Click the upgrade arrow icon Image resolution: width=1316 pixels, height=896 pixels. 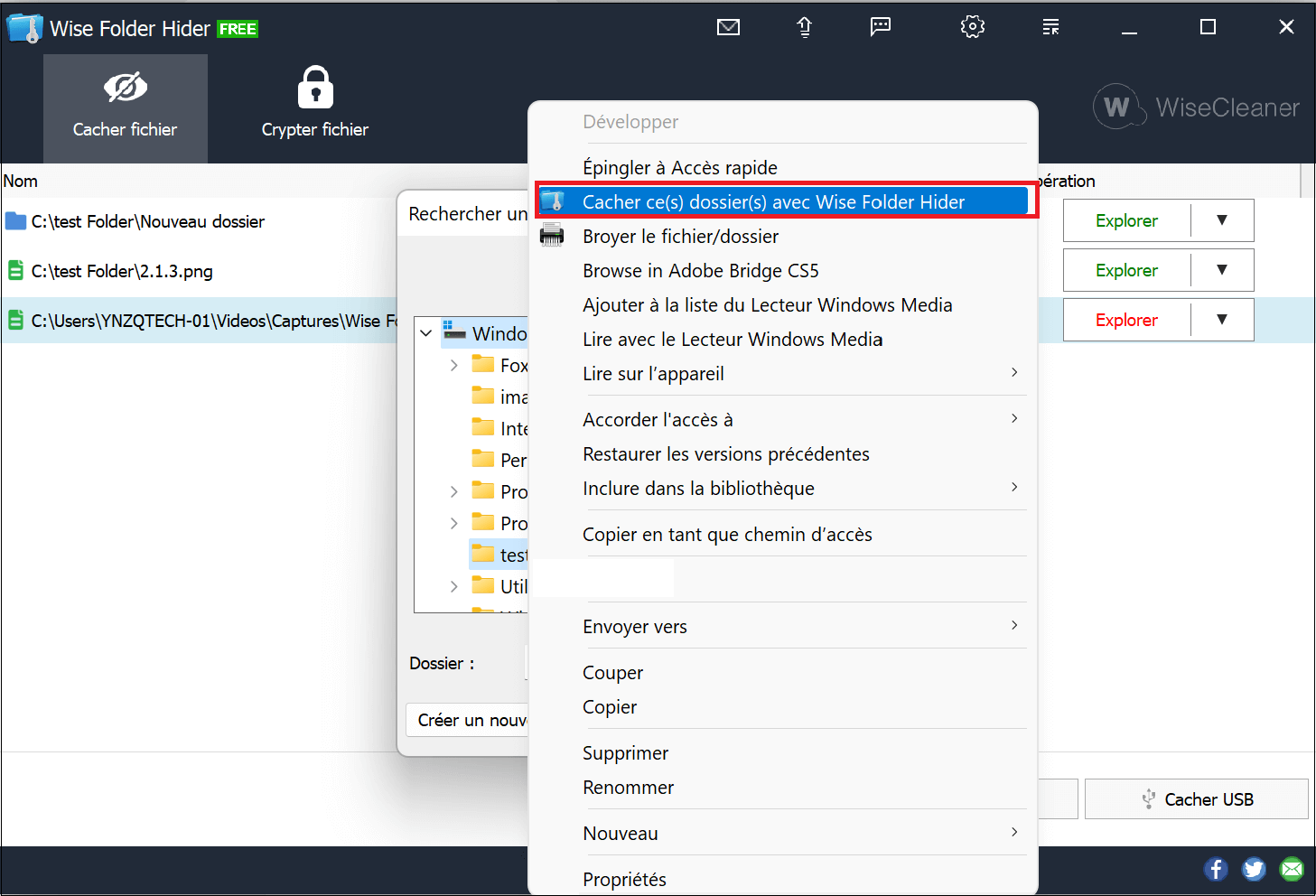(804, 27)
